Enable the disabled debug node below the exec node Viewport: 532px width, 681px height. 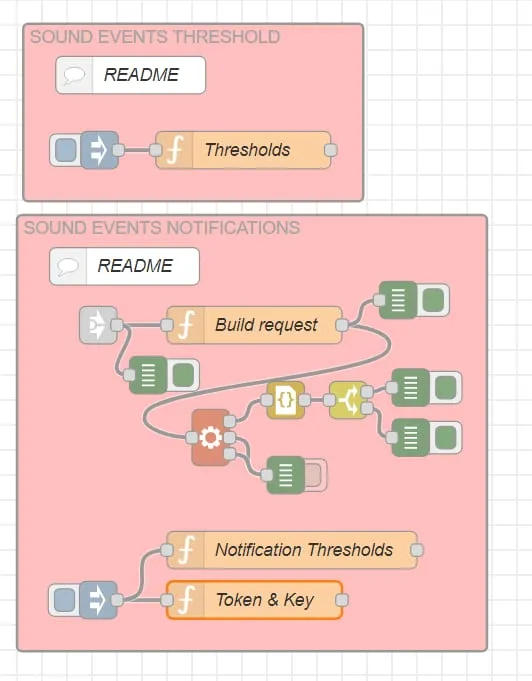tap(315, 475)
